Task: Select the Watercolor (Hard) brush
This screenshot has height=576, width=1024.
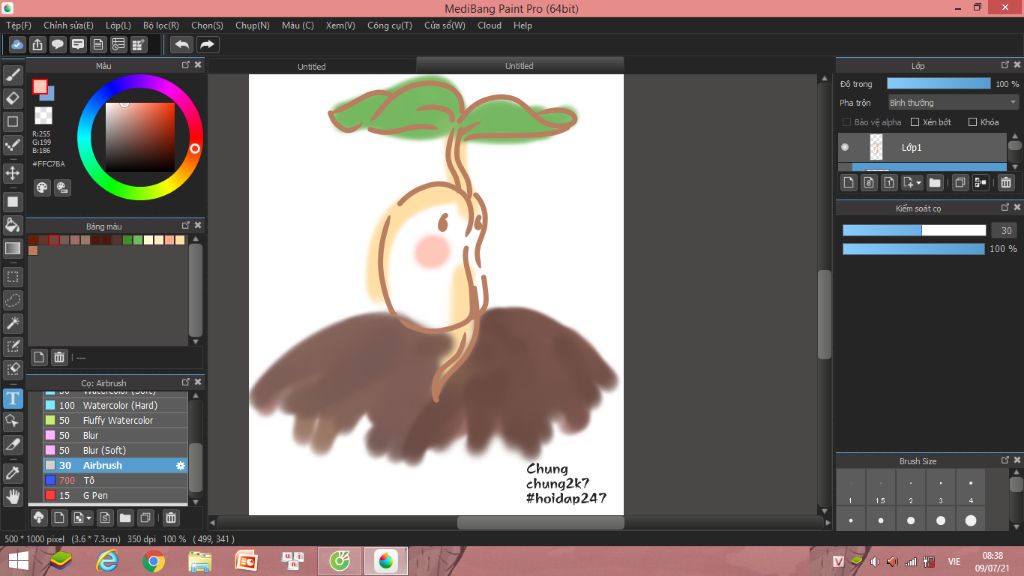Action: click(x=116, y=406)
